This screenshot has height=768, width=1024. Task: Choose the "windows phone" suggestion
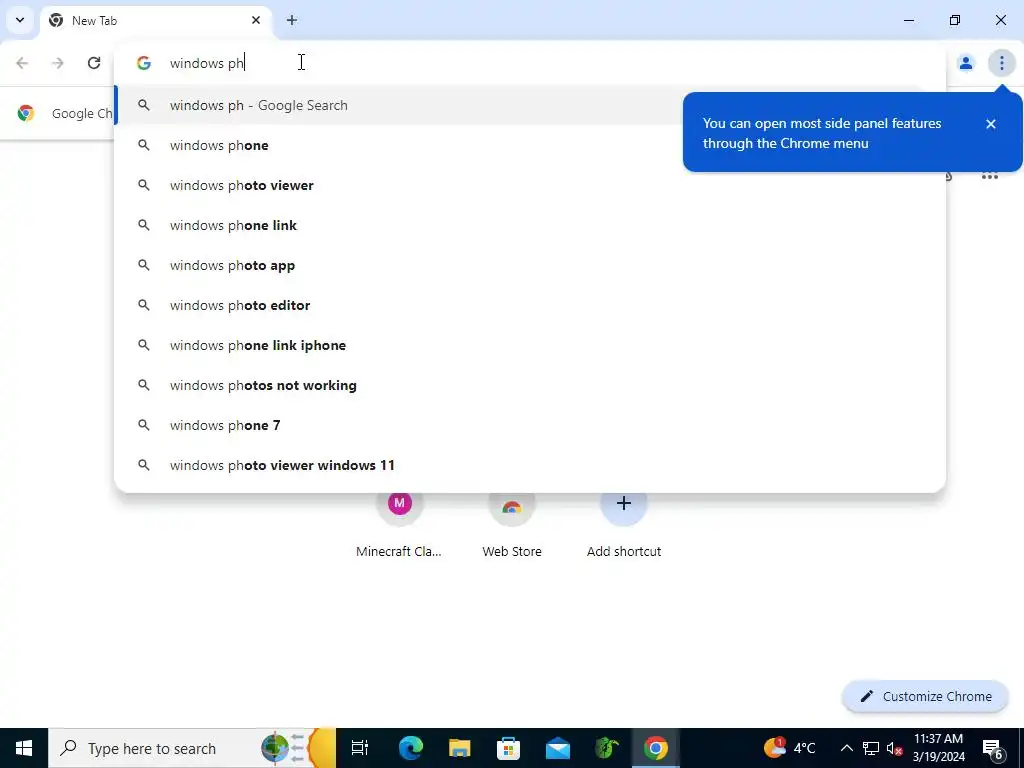tap(530, 145)
